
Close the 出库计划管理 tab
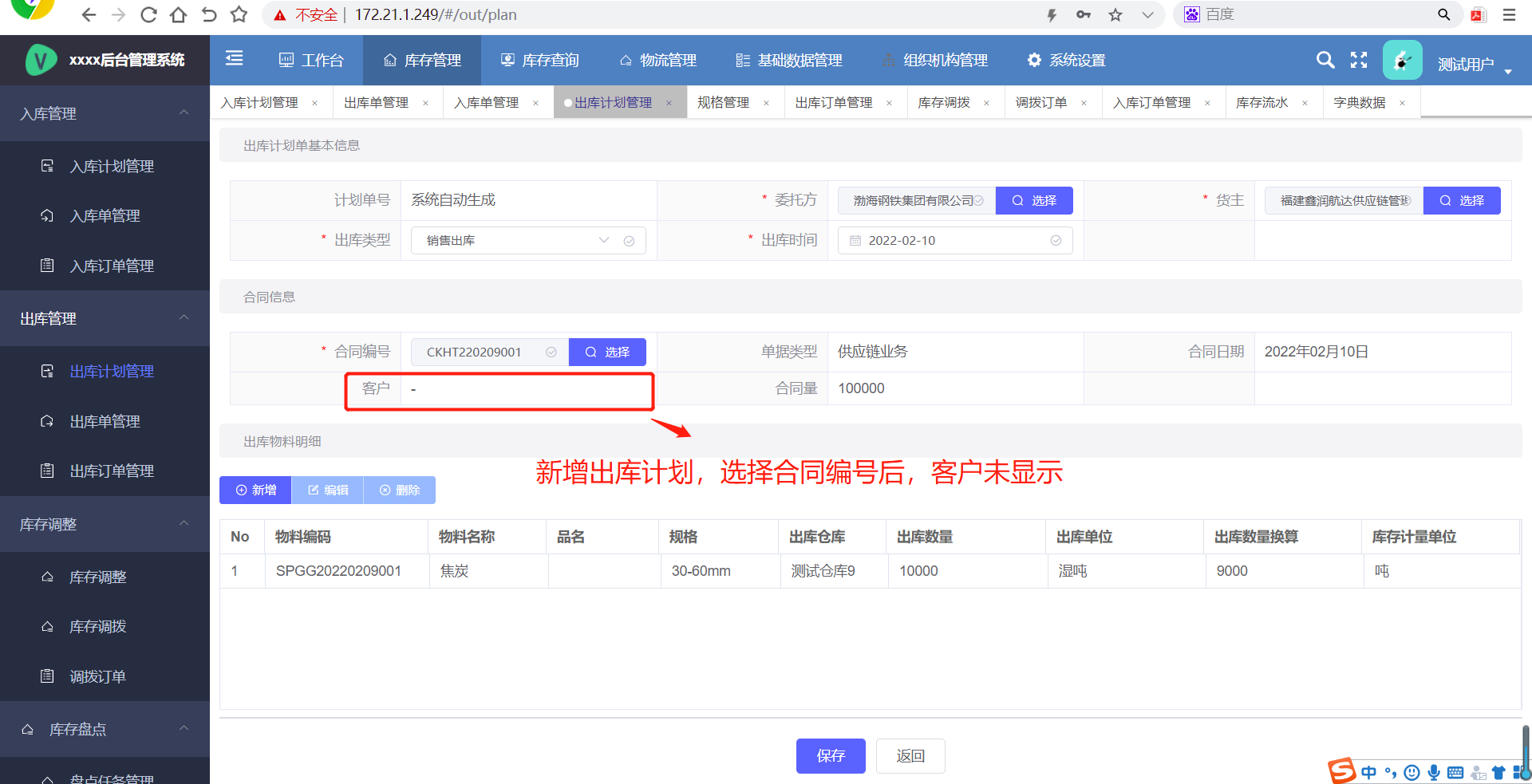click(x=669, y=103)
